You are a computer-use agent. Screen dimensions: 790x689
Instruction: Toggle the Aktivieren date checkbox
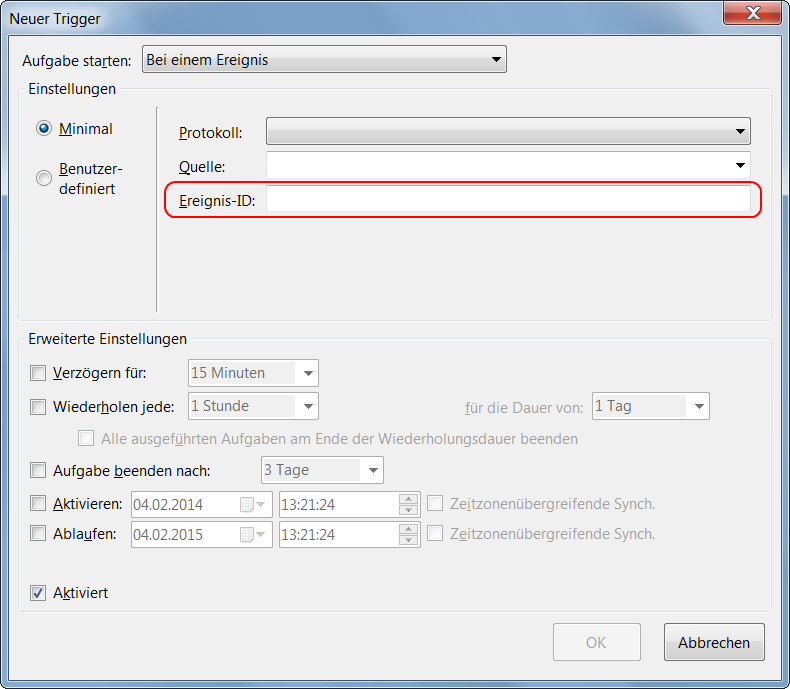tap(38, 504)
